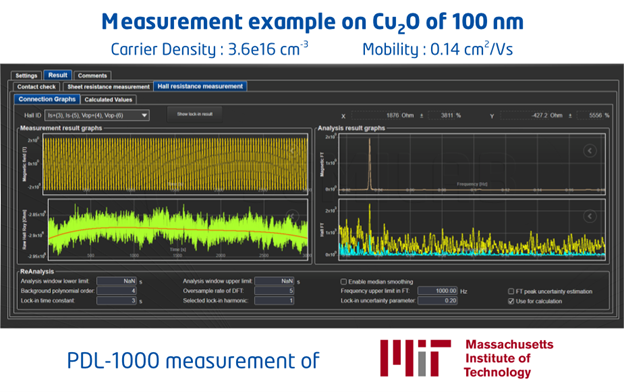
Task: Click the 'Measurement result graphs' label
Action: click(61, 128)
